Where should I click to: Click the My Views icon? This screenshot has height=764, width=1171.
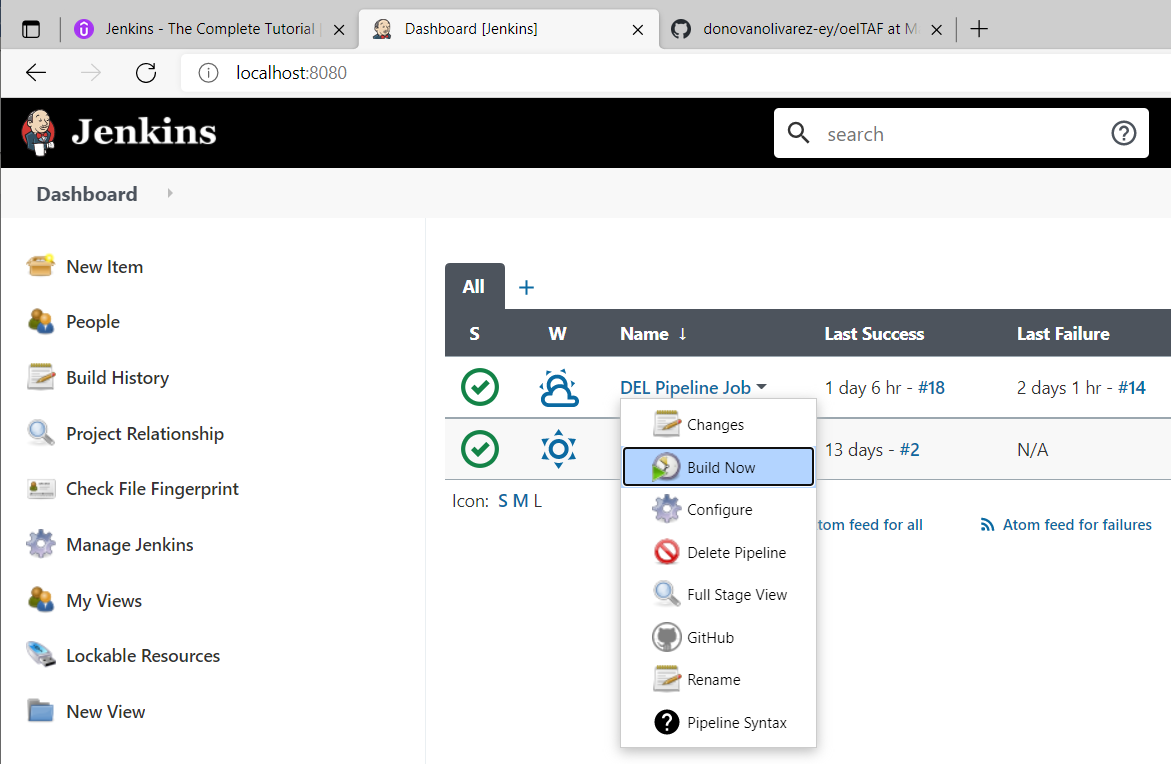[40, 600]
